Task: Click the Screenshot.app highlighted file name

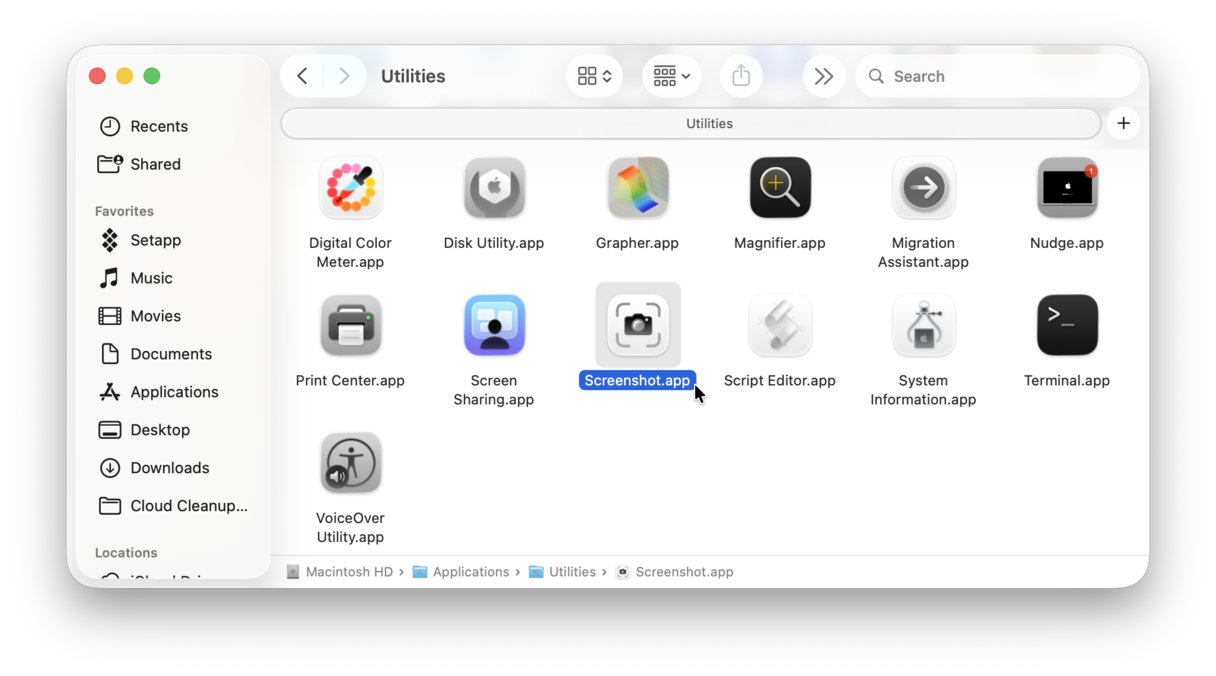Action: 637,380
